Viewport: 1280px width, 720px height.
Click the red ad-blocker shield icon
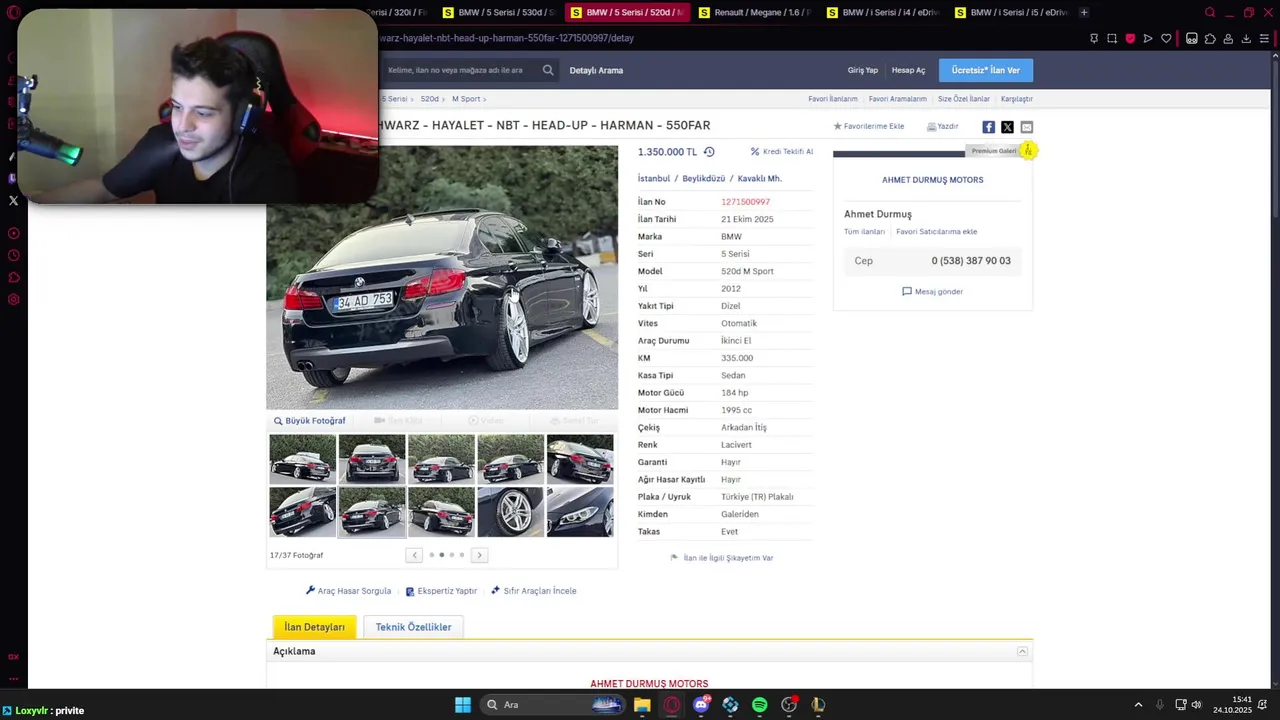1130,39
